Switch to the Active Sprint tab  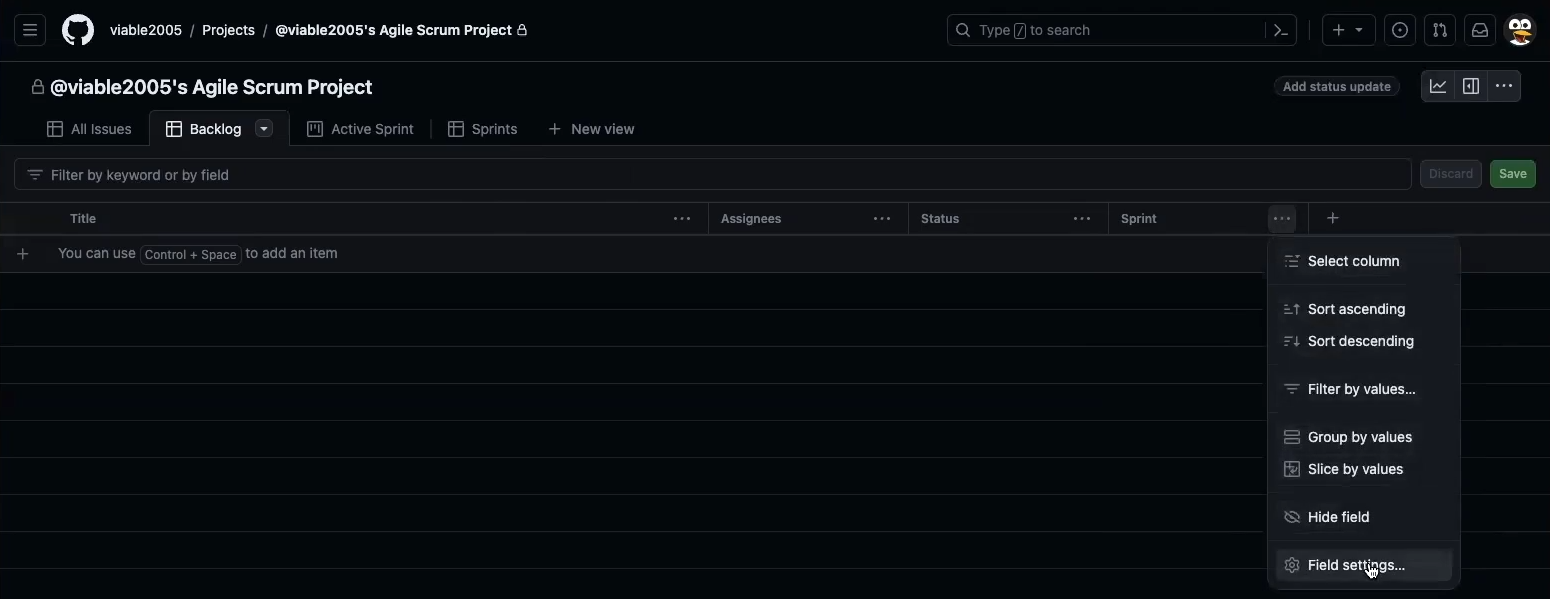[360, 129]
